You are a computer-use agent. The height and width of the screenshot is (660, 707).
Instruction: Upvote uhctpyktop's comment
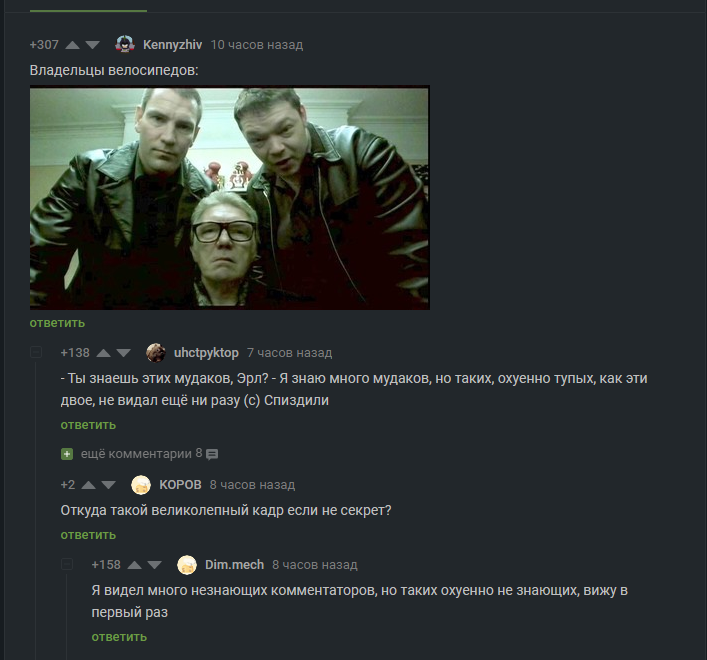coord(104,353)
